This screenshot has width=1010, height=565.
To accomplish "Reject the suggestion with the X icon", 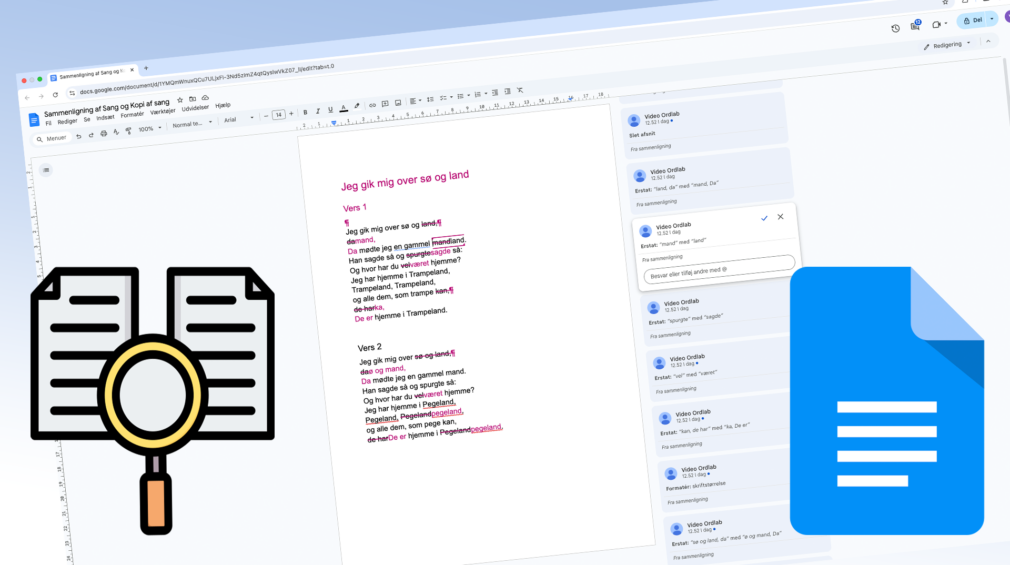I will tap(780, 217).
